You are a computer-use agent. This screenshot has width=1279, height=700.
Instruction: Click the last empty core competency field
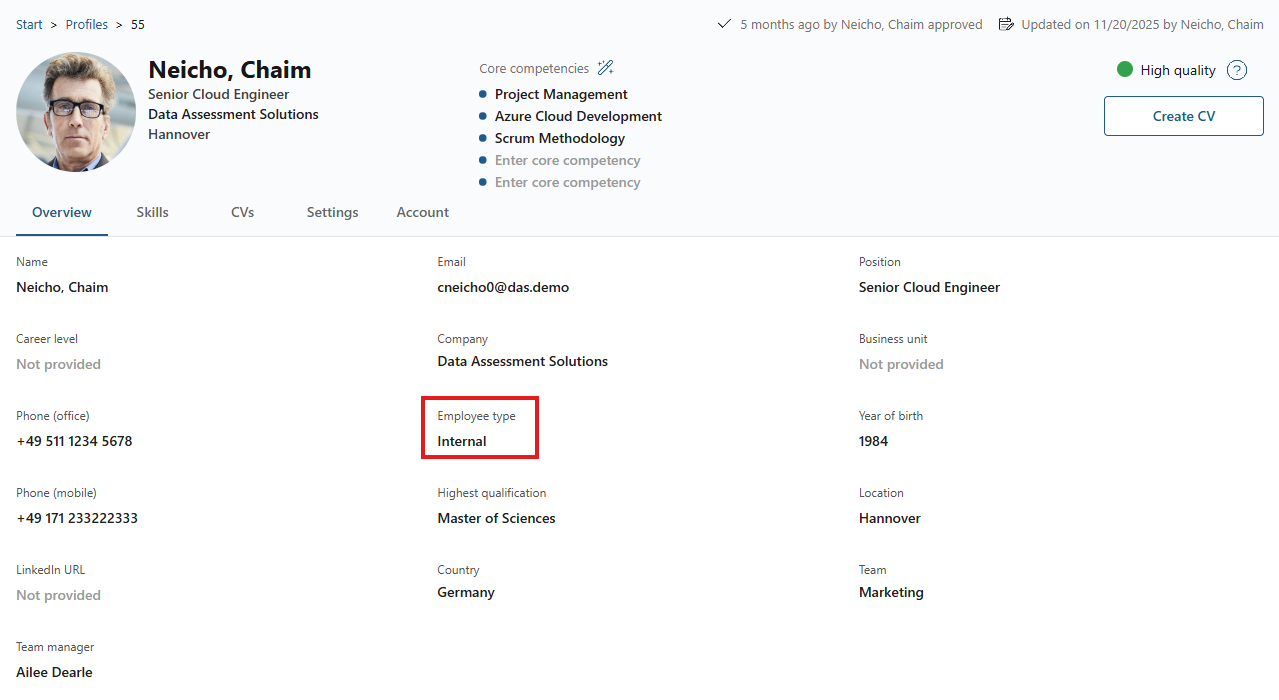(x=567, y=182)
